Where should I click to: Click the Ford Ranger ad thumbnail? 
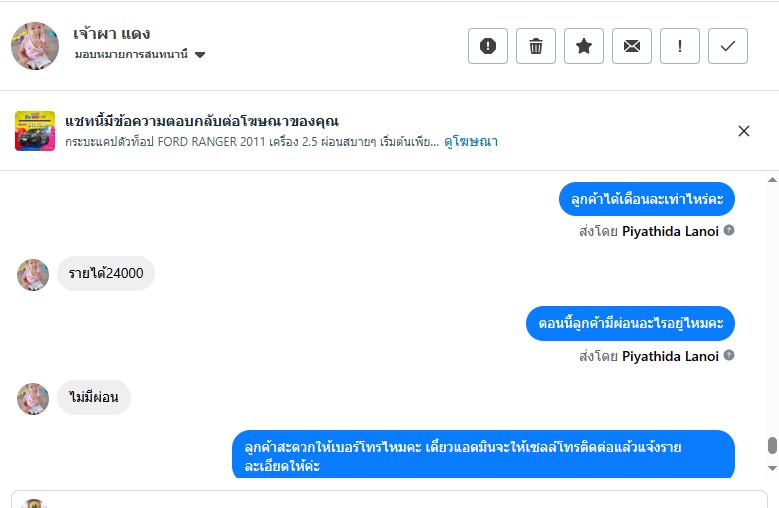coord(35,131)
